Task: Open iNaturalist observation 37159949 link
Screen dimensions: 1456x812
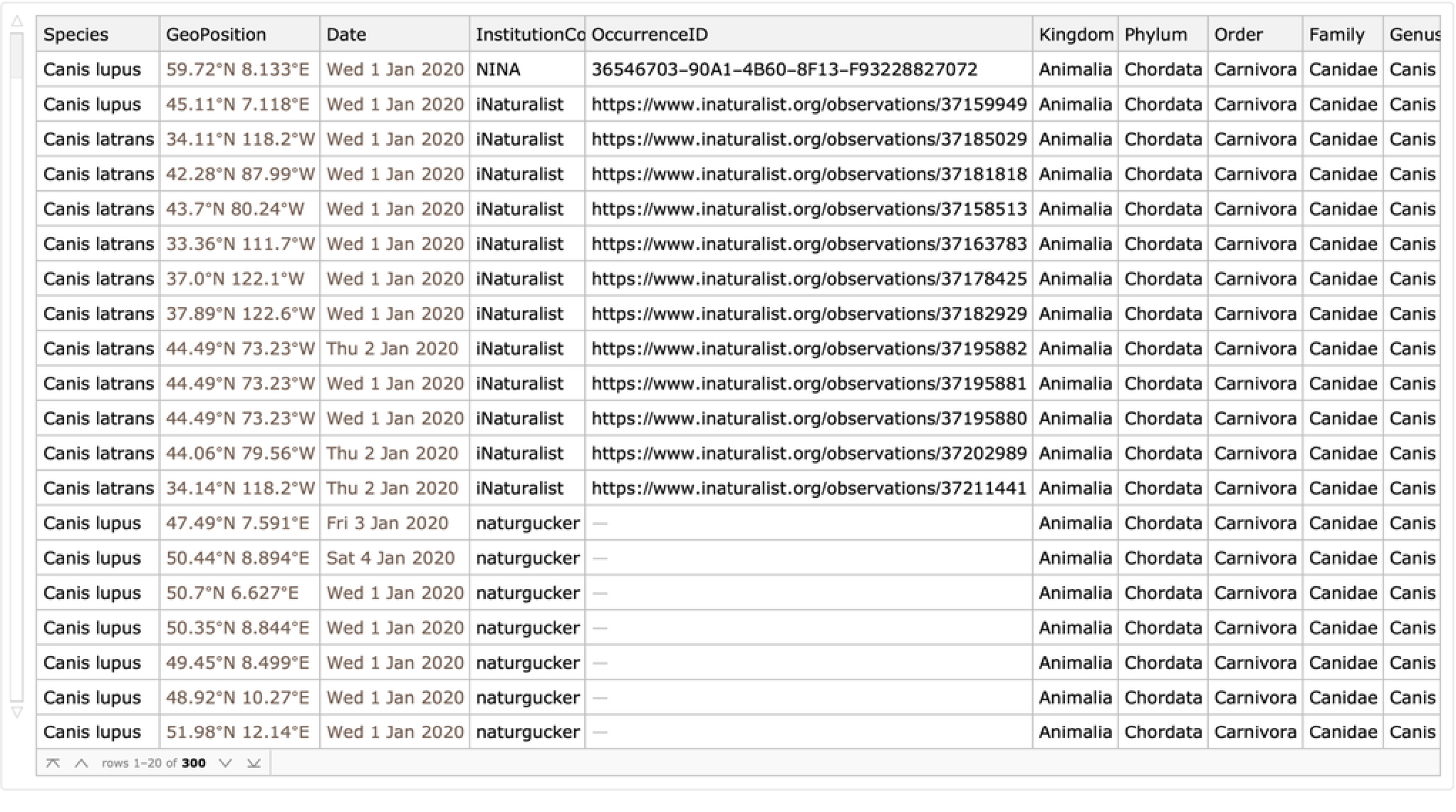Action: [x=808, y=105]
